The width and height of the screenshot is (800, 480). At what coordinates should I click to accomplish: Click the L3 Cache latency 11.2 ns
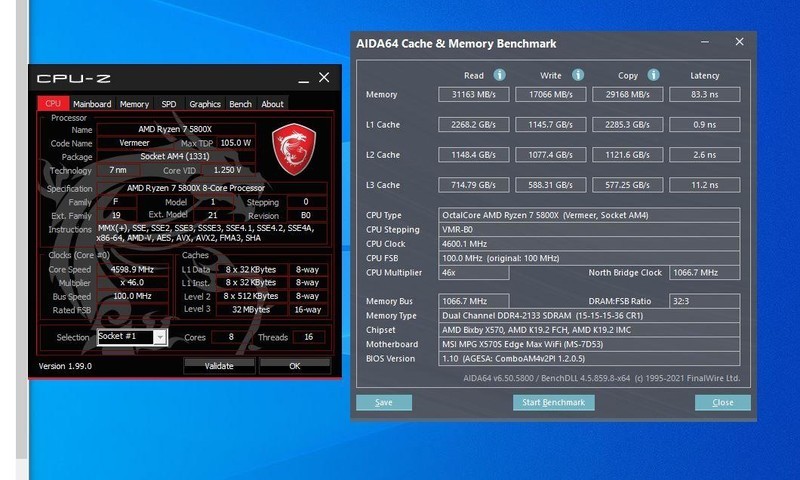(705, 185)
